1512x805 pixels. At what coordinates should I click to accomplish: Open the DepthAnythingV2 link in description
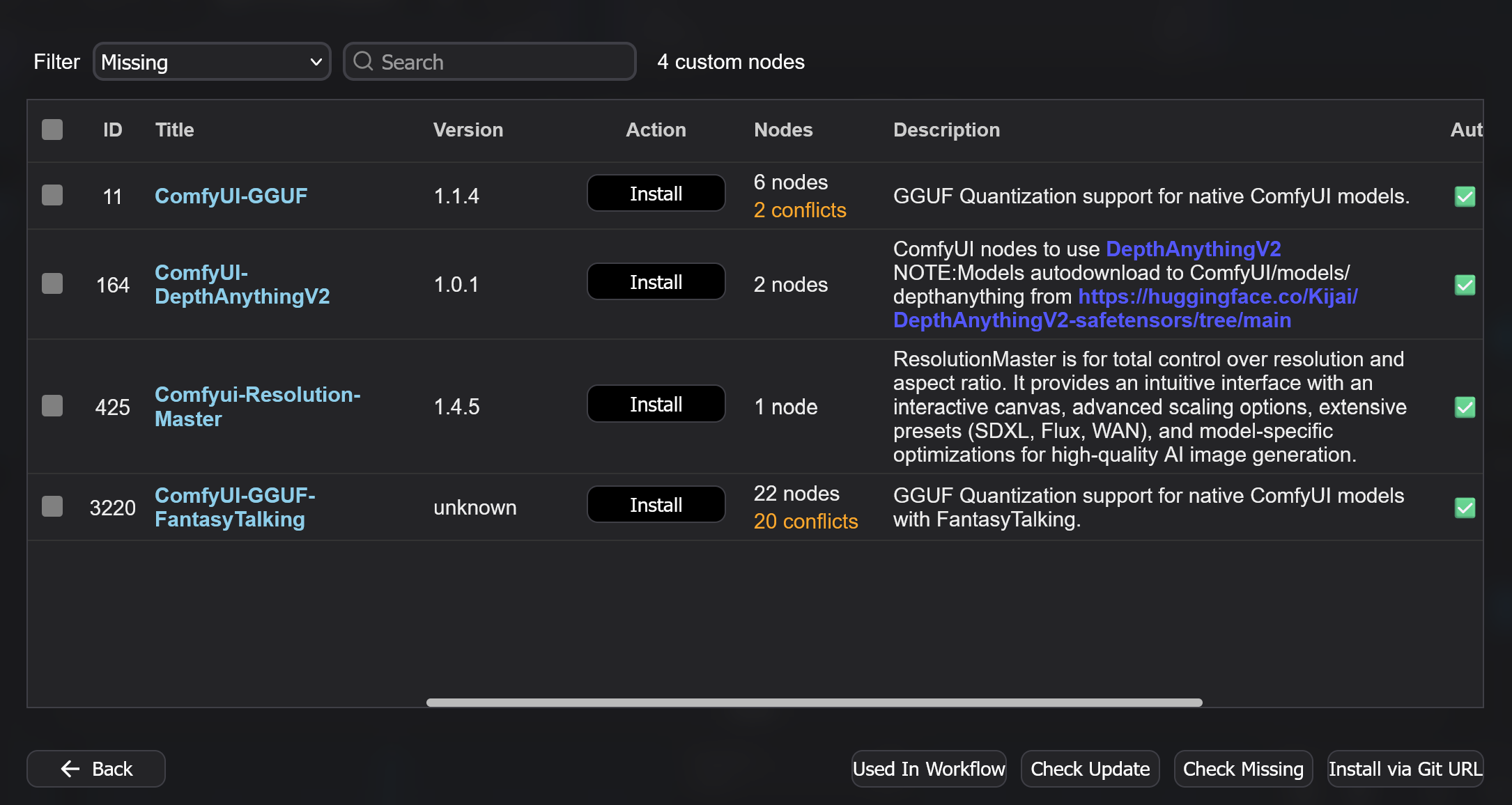[1193, 249]
